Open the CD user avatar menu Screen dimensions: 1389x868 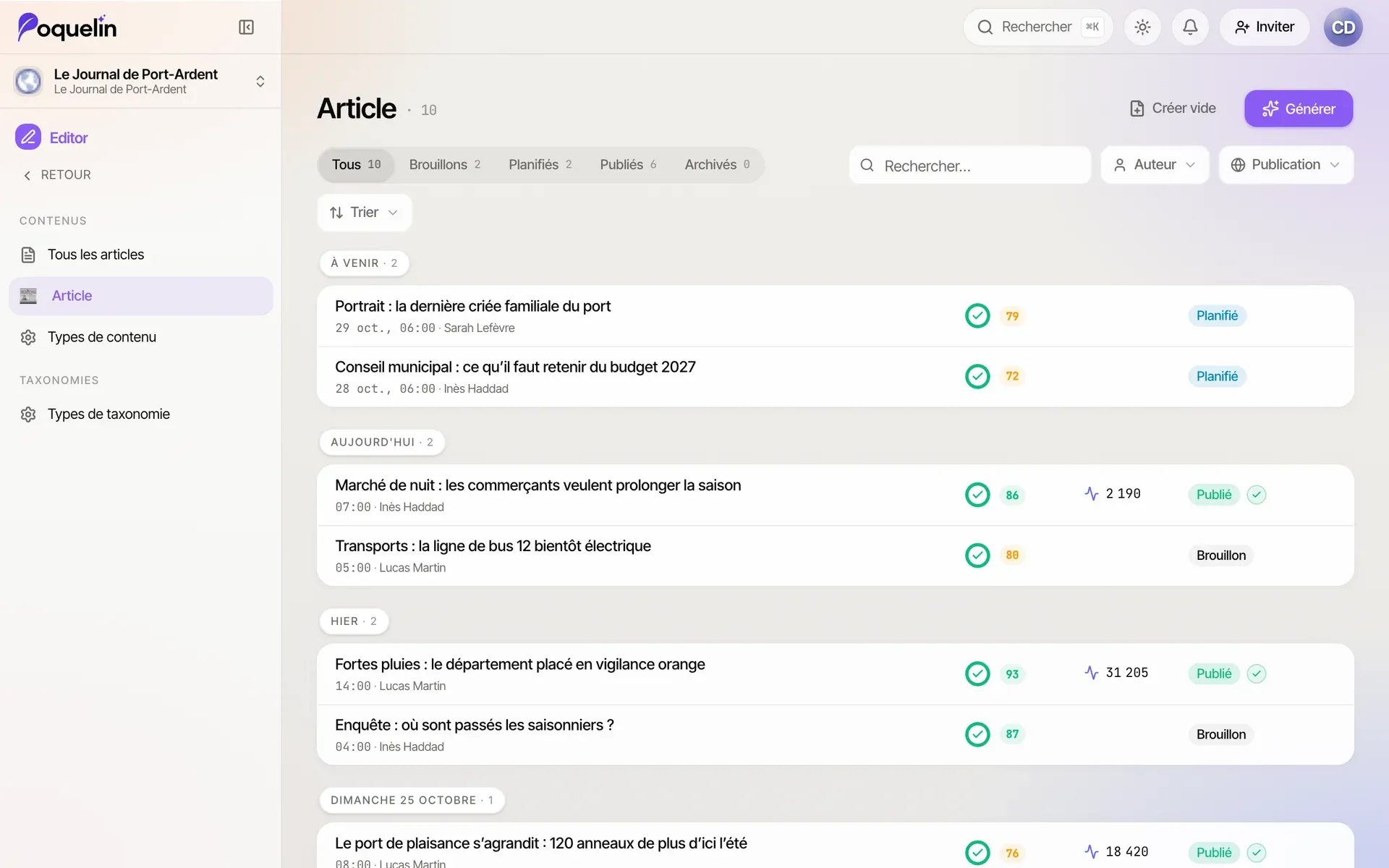[1343, 27]
